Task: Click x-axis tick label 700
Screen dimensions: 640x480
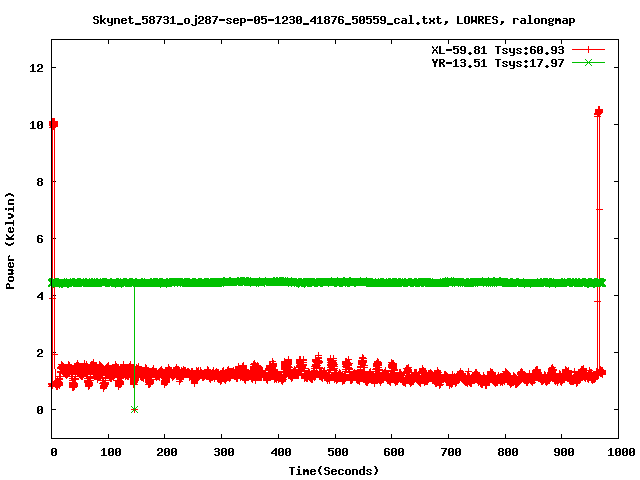Action: point(451,452)
